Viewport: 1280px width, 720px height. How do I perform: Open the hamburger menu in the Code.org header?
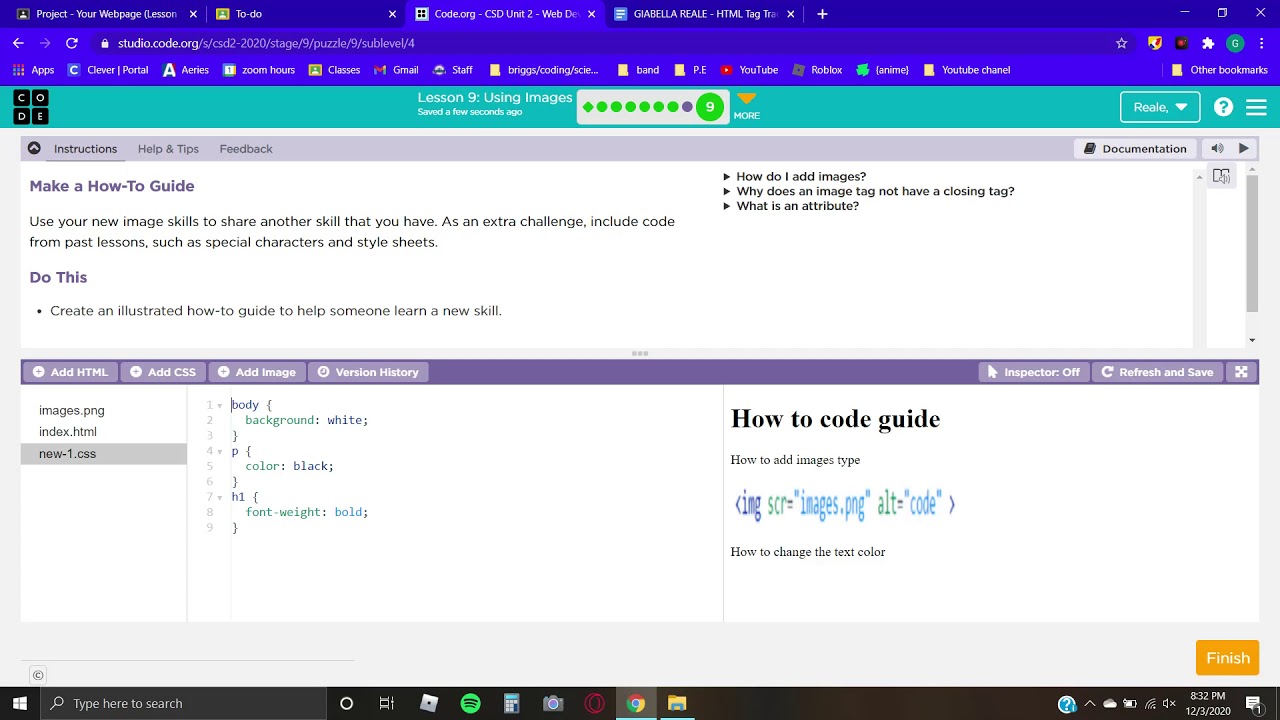[1257, 107]
